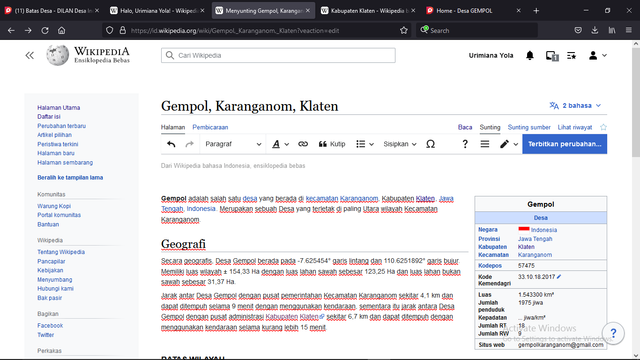Open Warung Kopi community link
The width and height of the screenshot is (640, 360).
54,206
